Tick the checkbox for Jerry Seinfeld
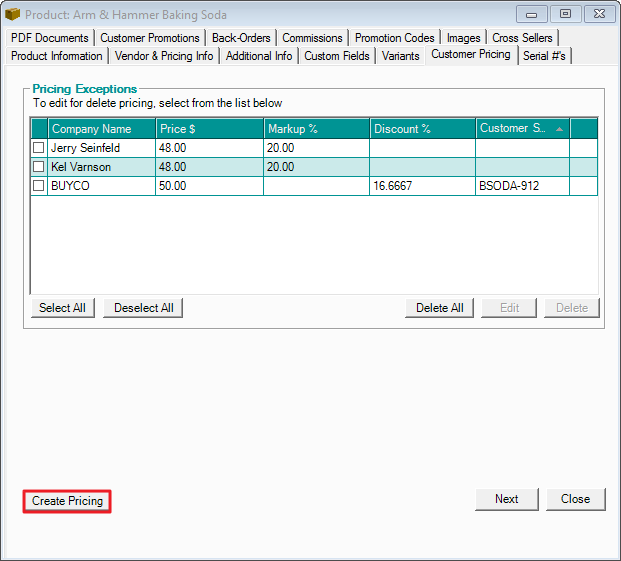 (x=39, y=148)
